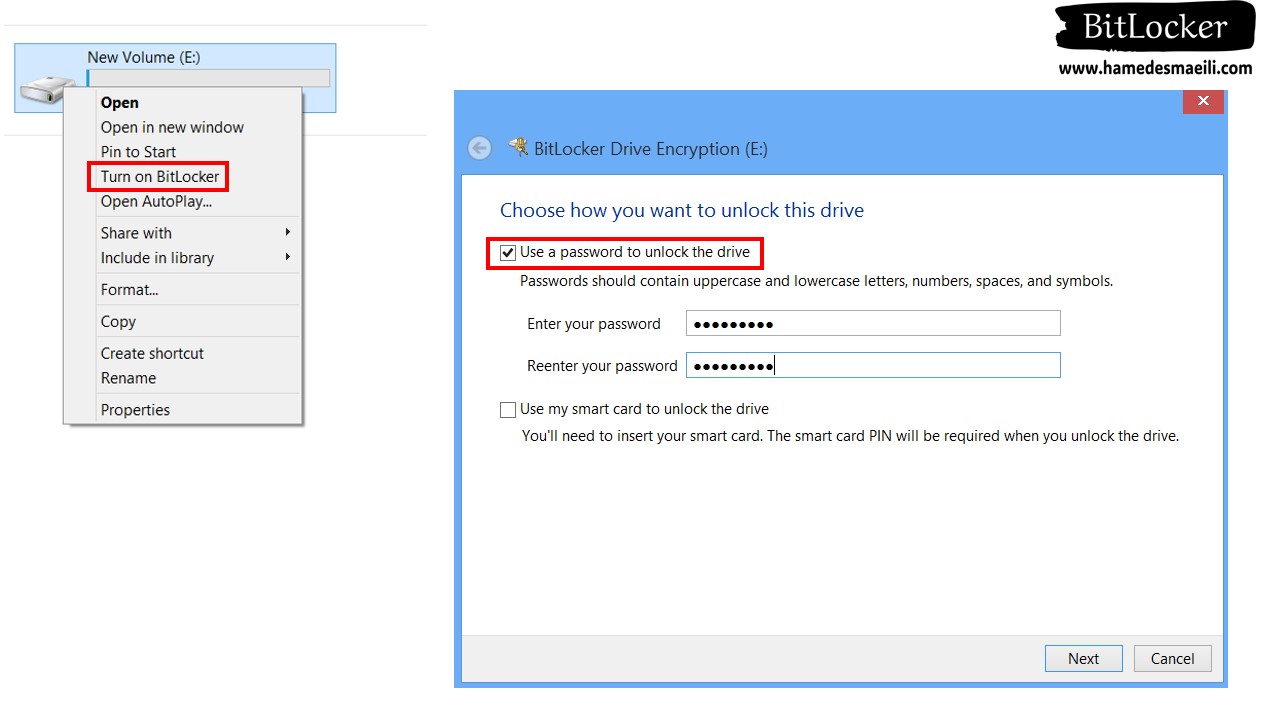This screenshot has height=720, width=1280.
Task: Click 'Choose how you want to unlock this drive' heading
Action: [682, 211]
